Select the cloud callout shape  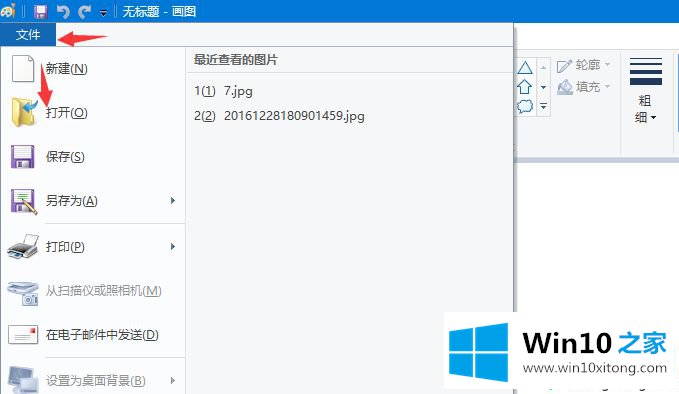tap(525, 106)
